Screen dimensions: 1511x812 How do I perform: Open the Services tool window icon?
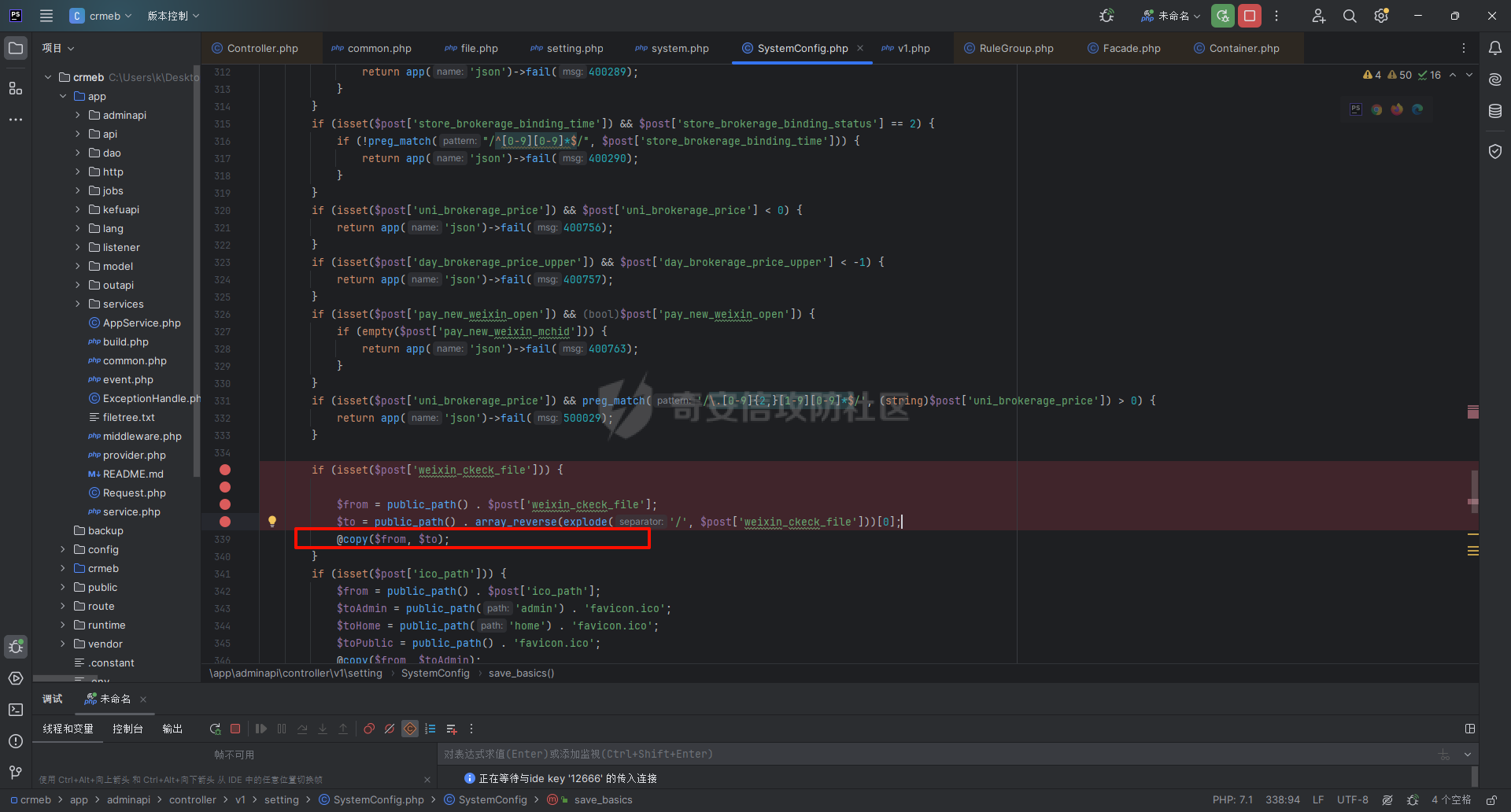[x=16, y=678]
